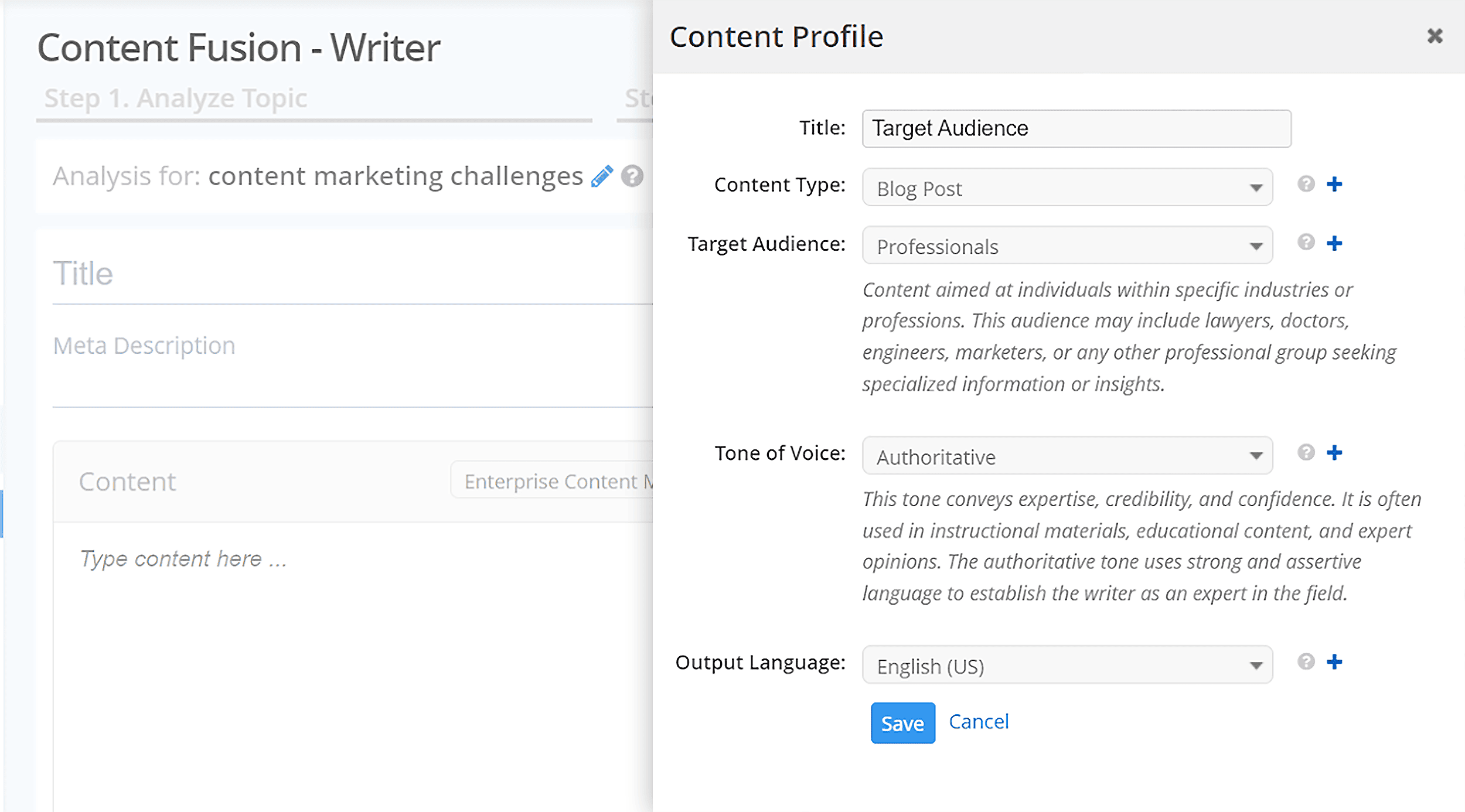Open help icon next to Output Language
Image resolution: width=1465 pixels, height=812 pixels.
point(1306,661)
